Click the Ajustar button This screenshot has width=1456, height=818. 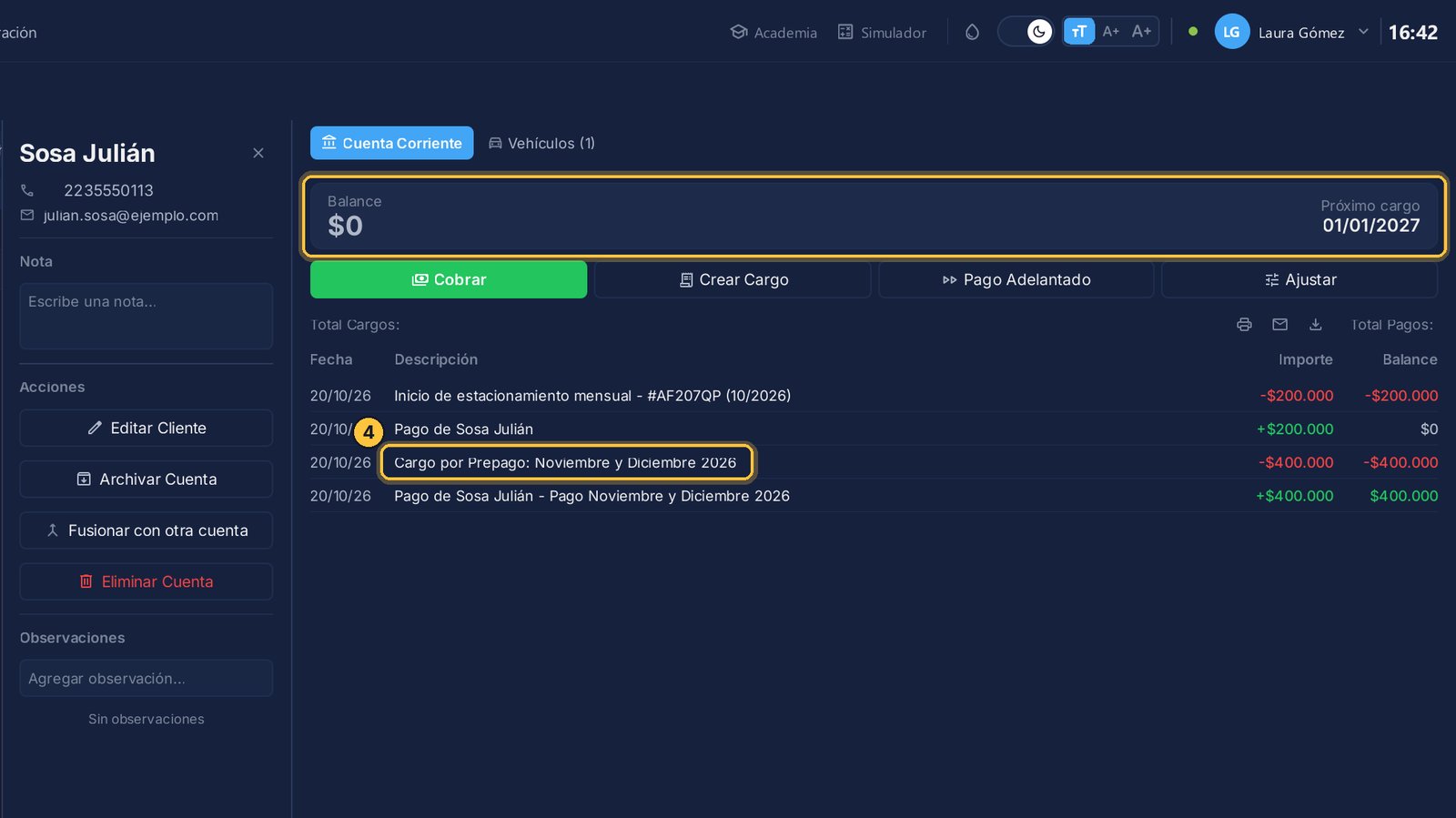[x=1299, y=279]
